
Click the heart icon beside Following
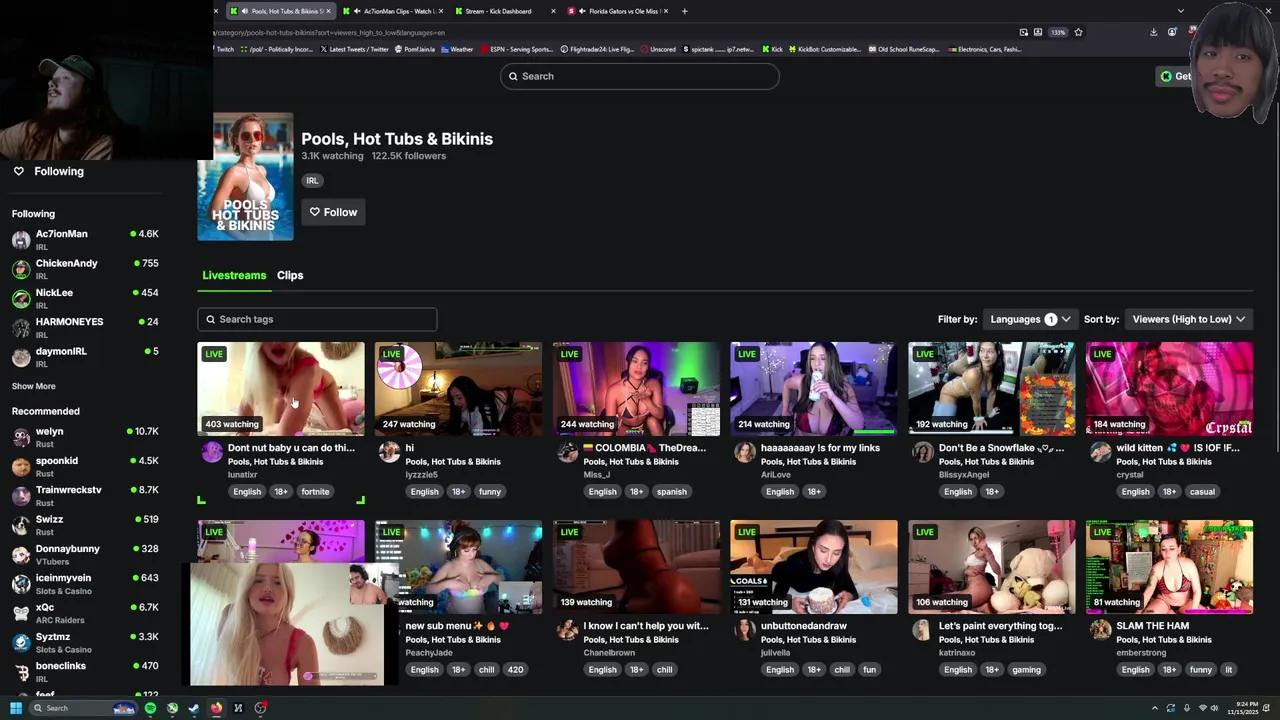pyautogui.click(x=18, y=171)
